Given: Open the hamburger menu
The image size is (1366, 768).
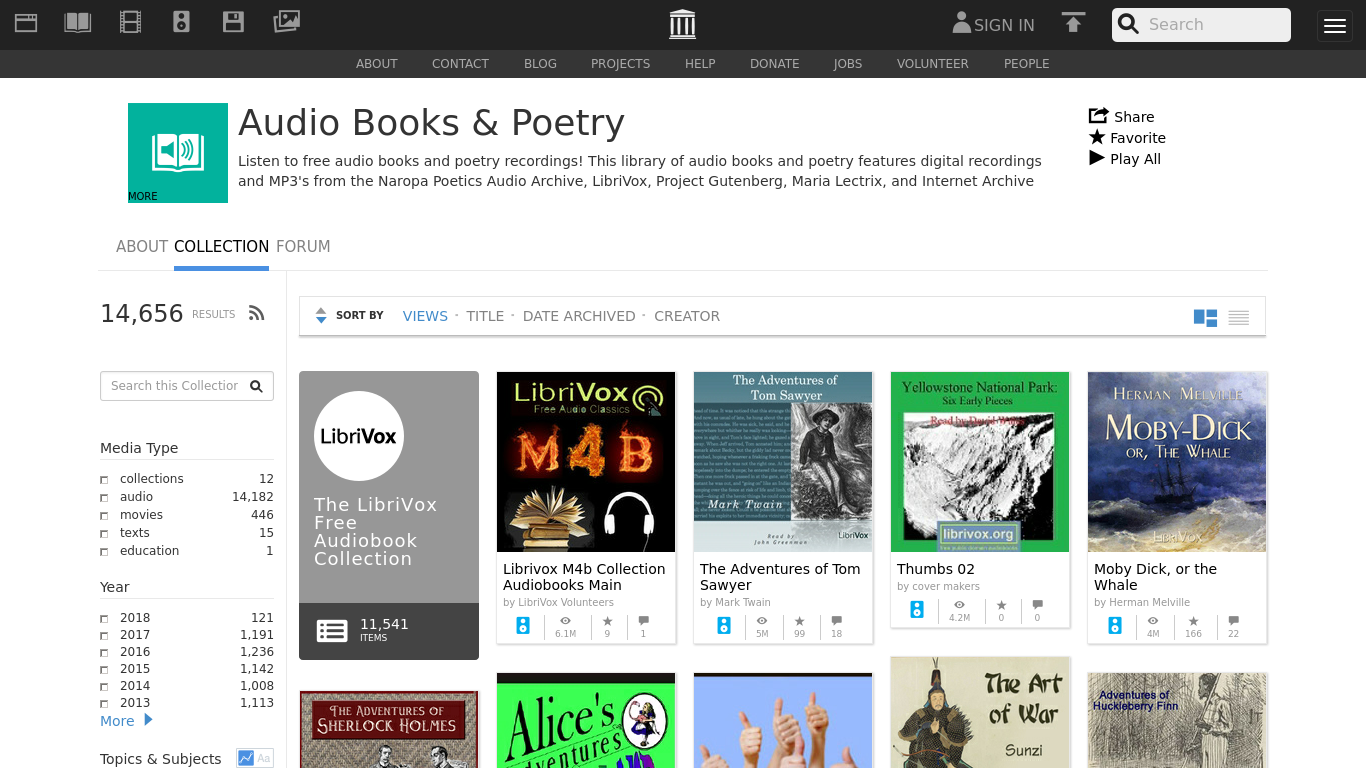Looking at the screenshot, I should [1334, 26].
